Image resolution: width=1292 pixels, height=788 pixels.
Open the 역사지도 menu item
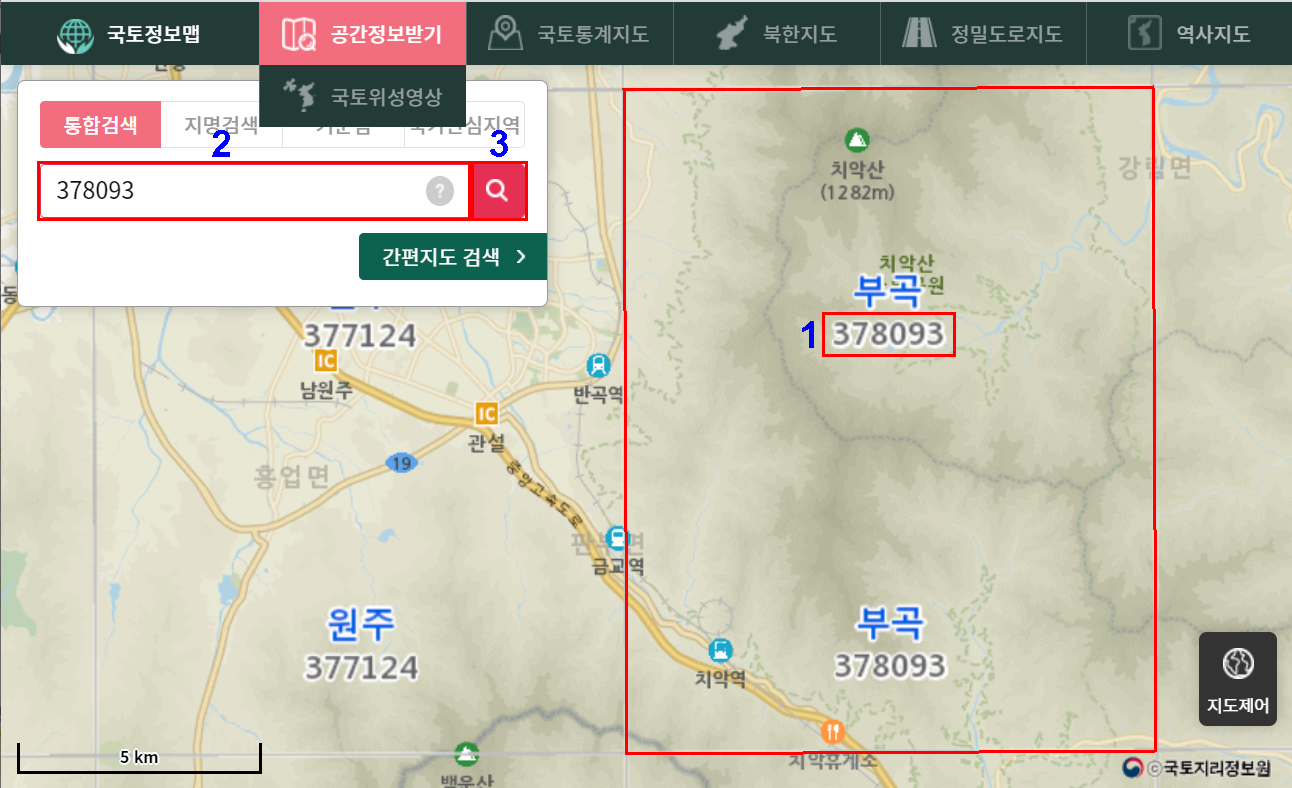1189,33
